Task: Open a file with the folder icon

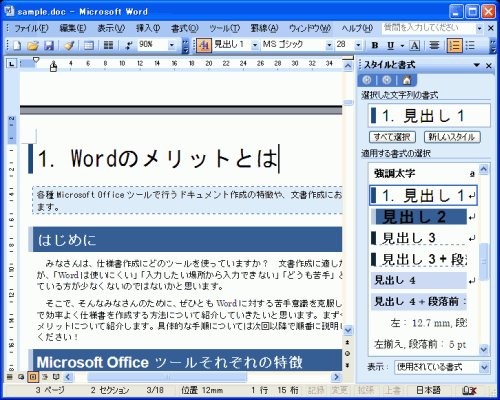Action: pyautogui.click(x=33, y=45)
